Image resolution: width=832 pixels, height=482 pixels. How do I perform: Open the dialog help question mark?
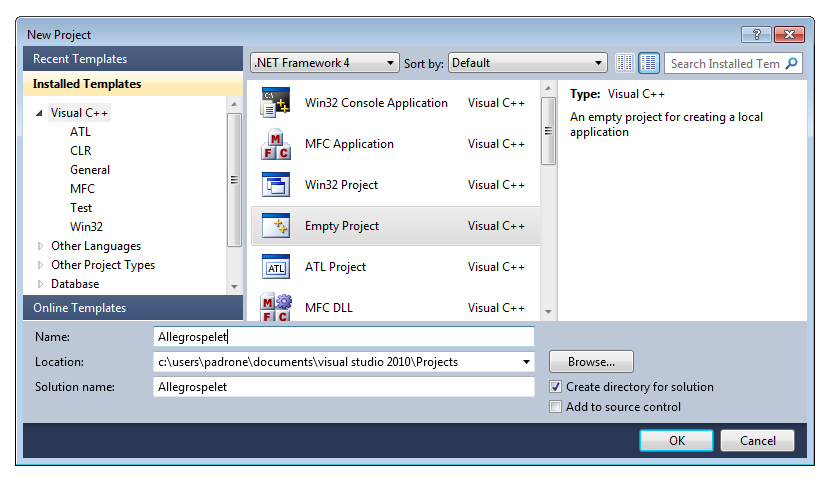click(757, 35)
